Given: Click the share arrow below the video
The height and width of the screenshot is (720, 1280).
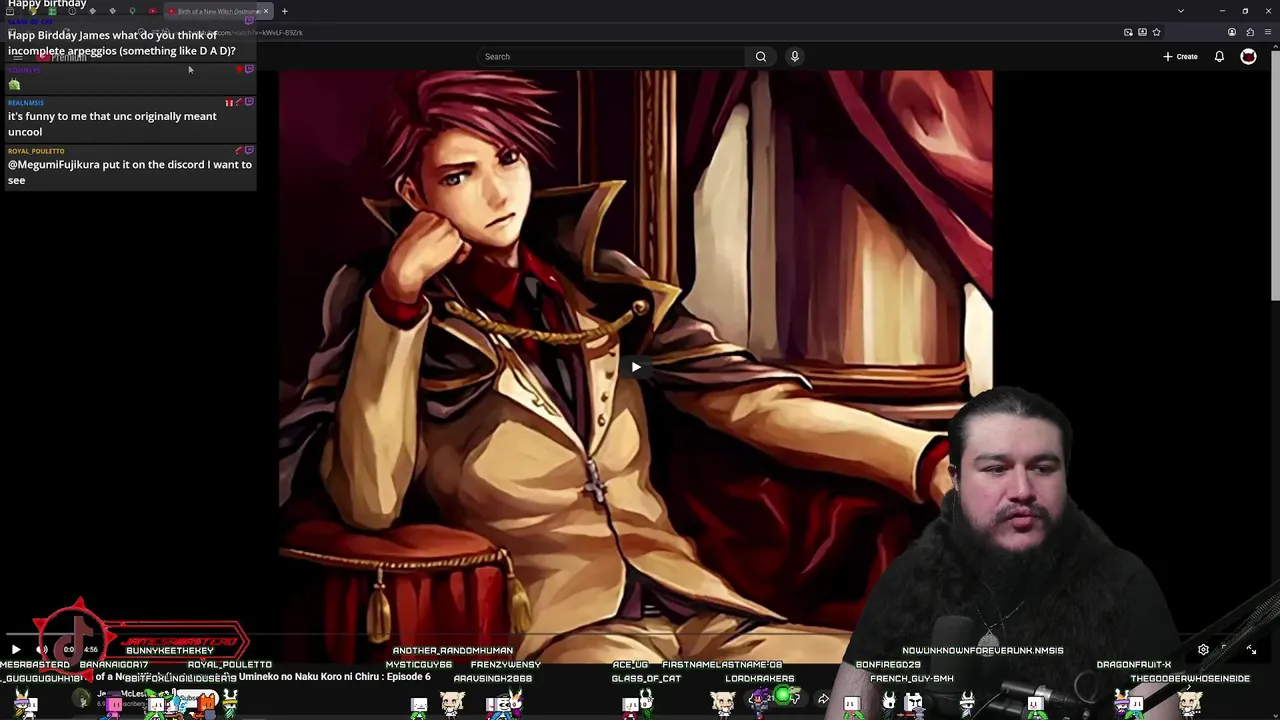Looking at the screenshot, I should (823, 699).
